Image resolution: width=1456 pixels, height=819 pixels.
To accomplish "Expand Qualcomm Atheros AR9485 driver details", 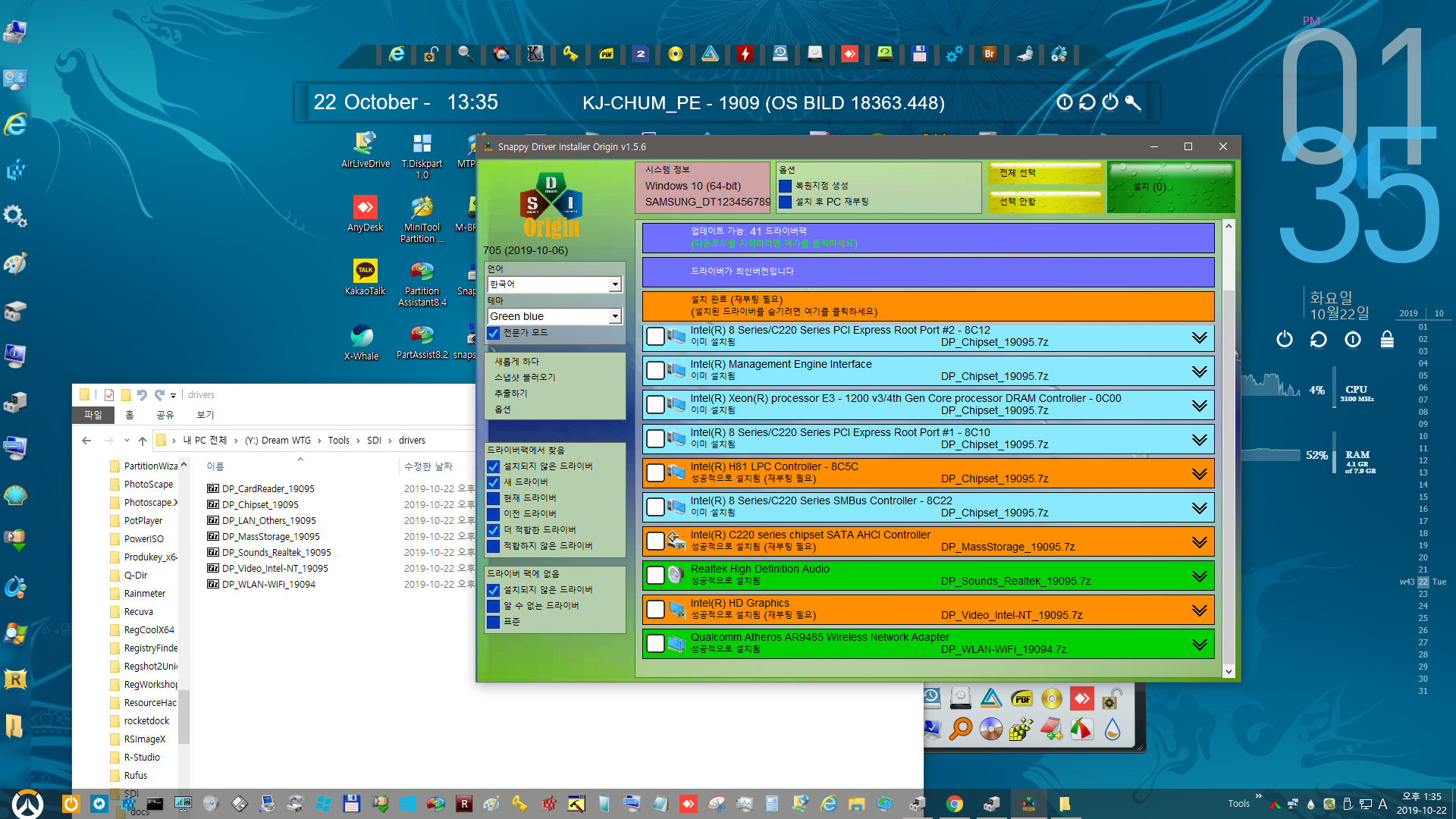I will pos(1199,645).
